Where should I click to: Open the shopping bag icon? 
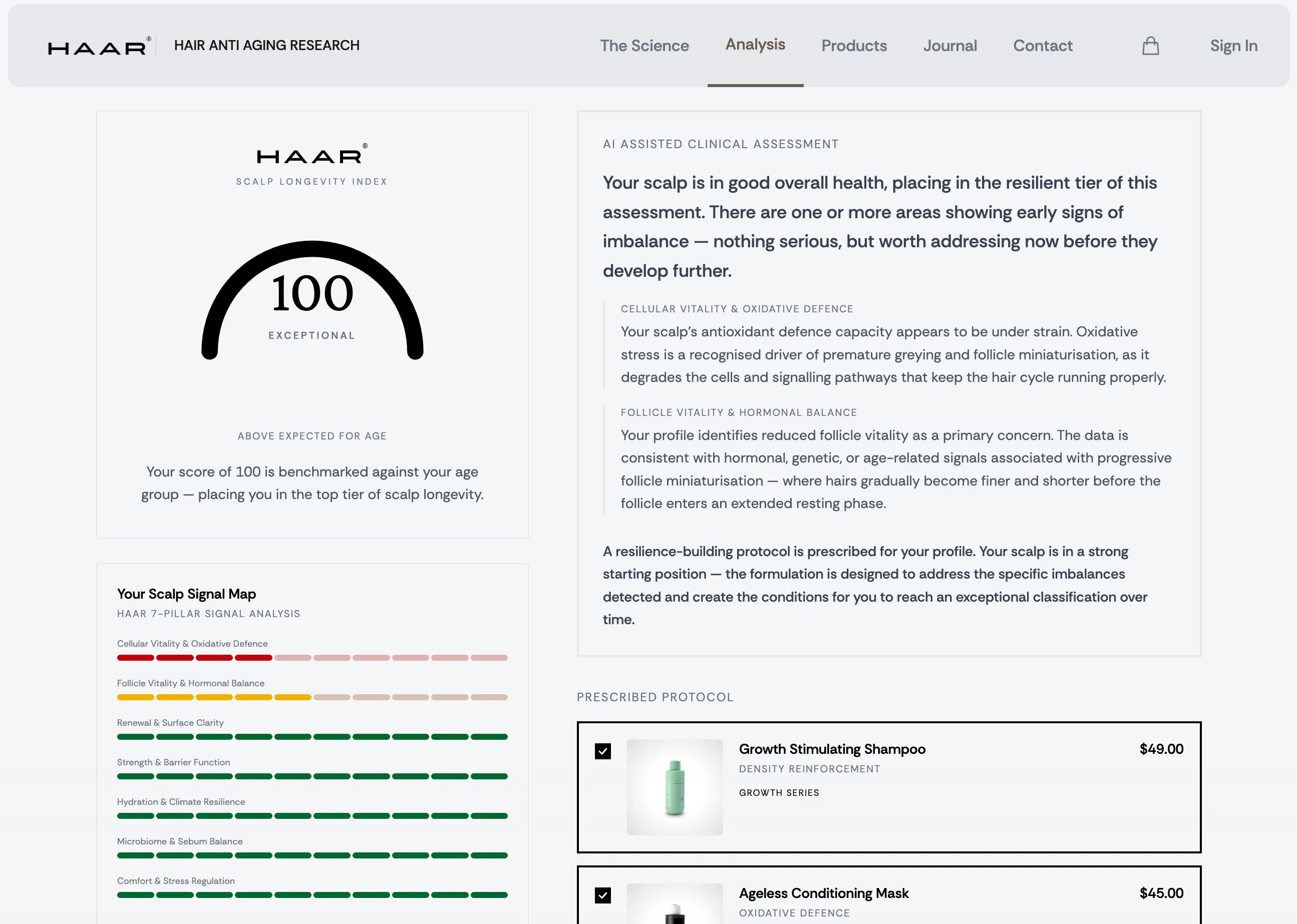(x=1150, y=46)
